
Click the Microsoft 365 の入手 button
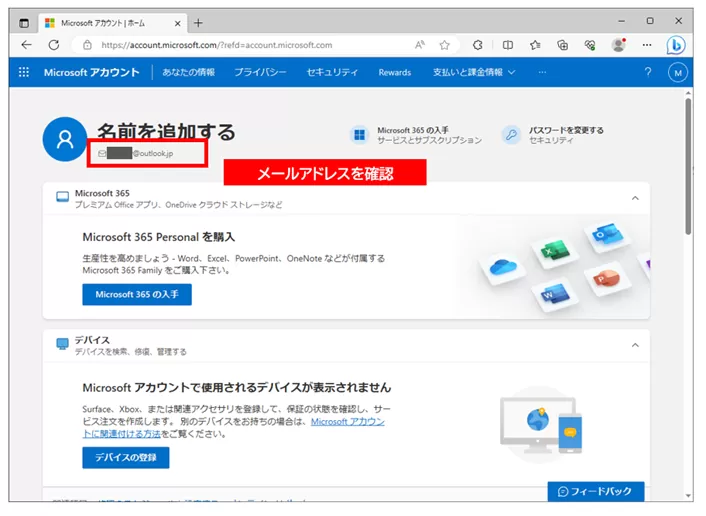coord(136,294)
